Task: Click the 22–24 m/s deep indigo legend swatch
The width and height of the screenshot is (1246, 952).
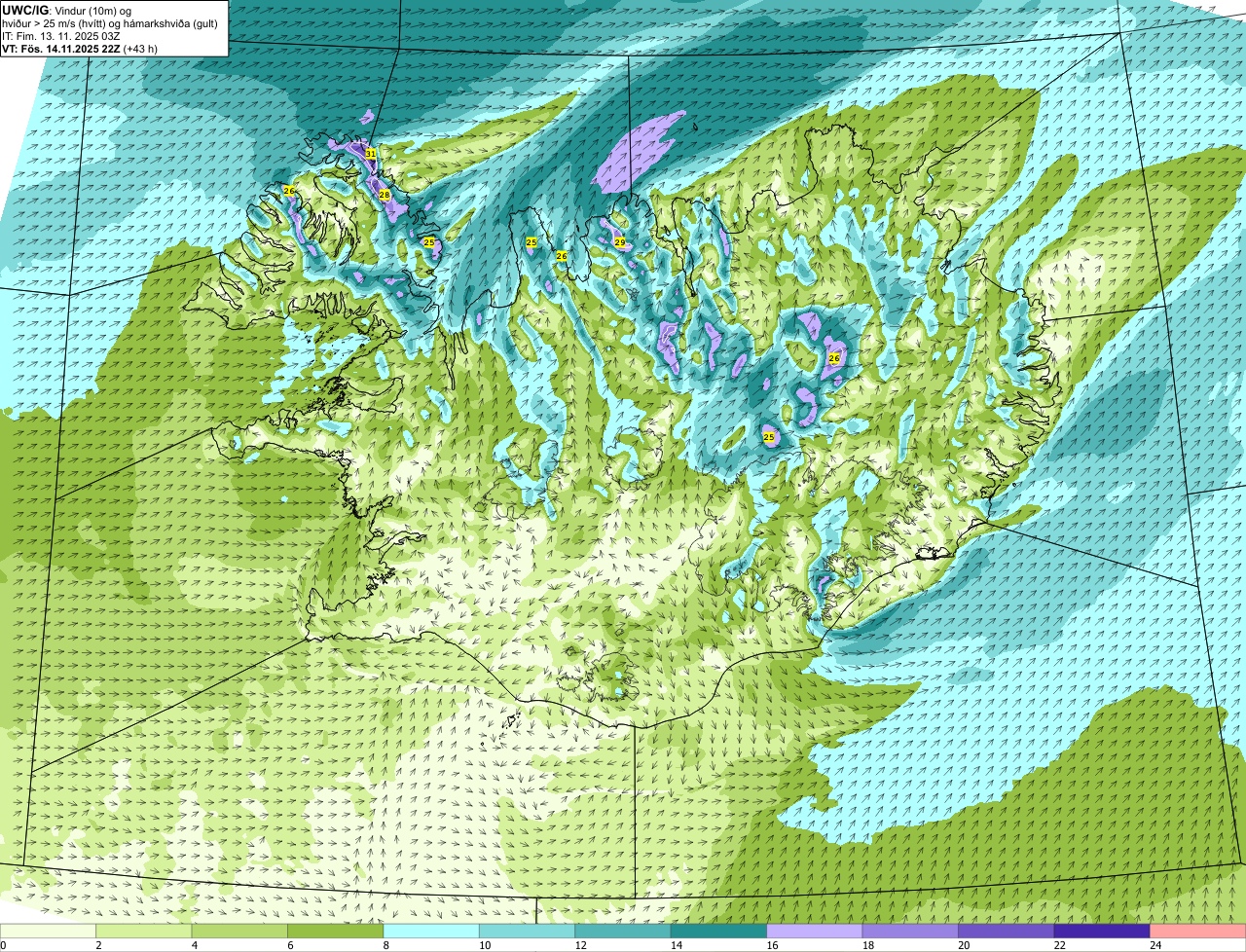Action: tap(1102, 932)
